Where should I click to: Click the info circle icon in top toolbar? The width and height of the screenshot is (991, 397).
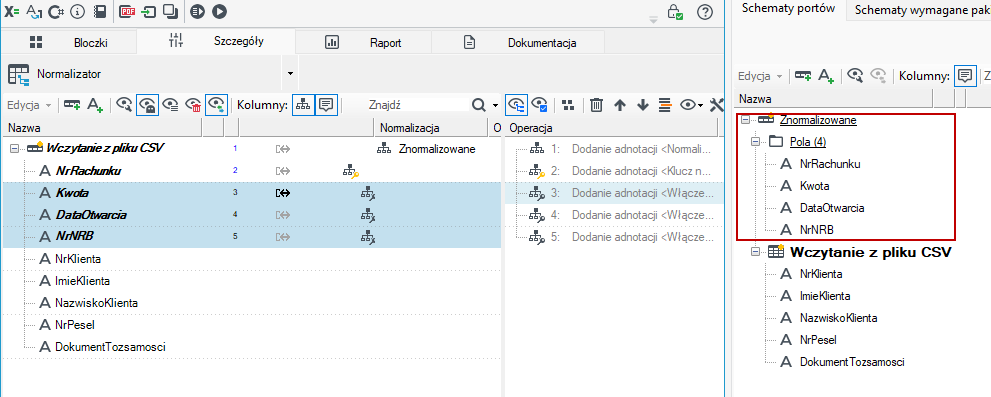click(x=78, y=11)
